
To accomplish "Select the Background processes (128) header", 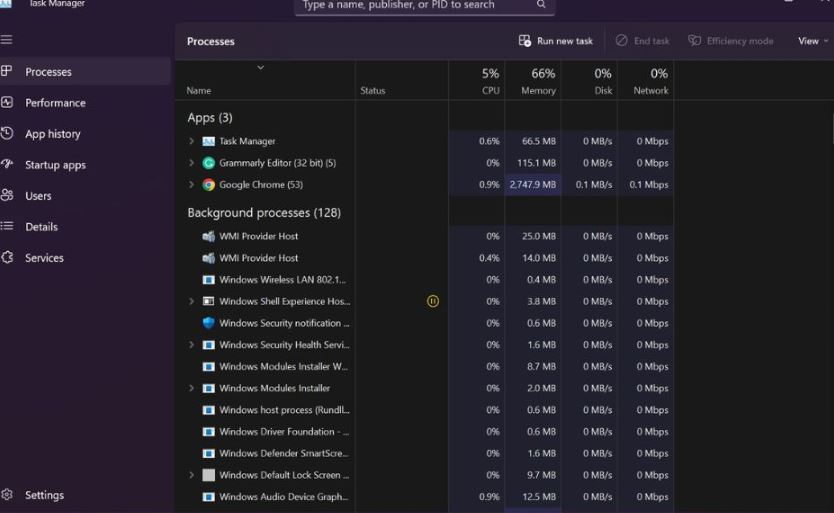I will [264, 213].
